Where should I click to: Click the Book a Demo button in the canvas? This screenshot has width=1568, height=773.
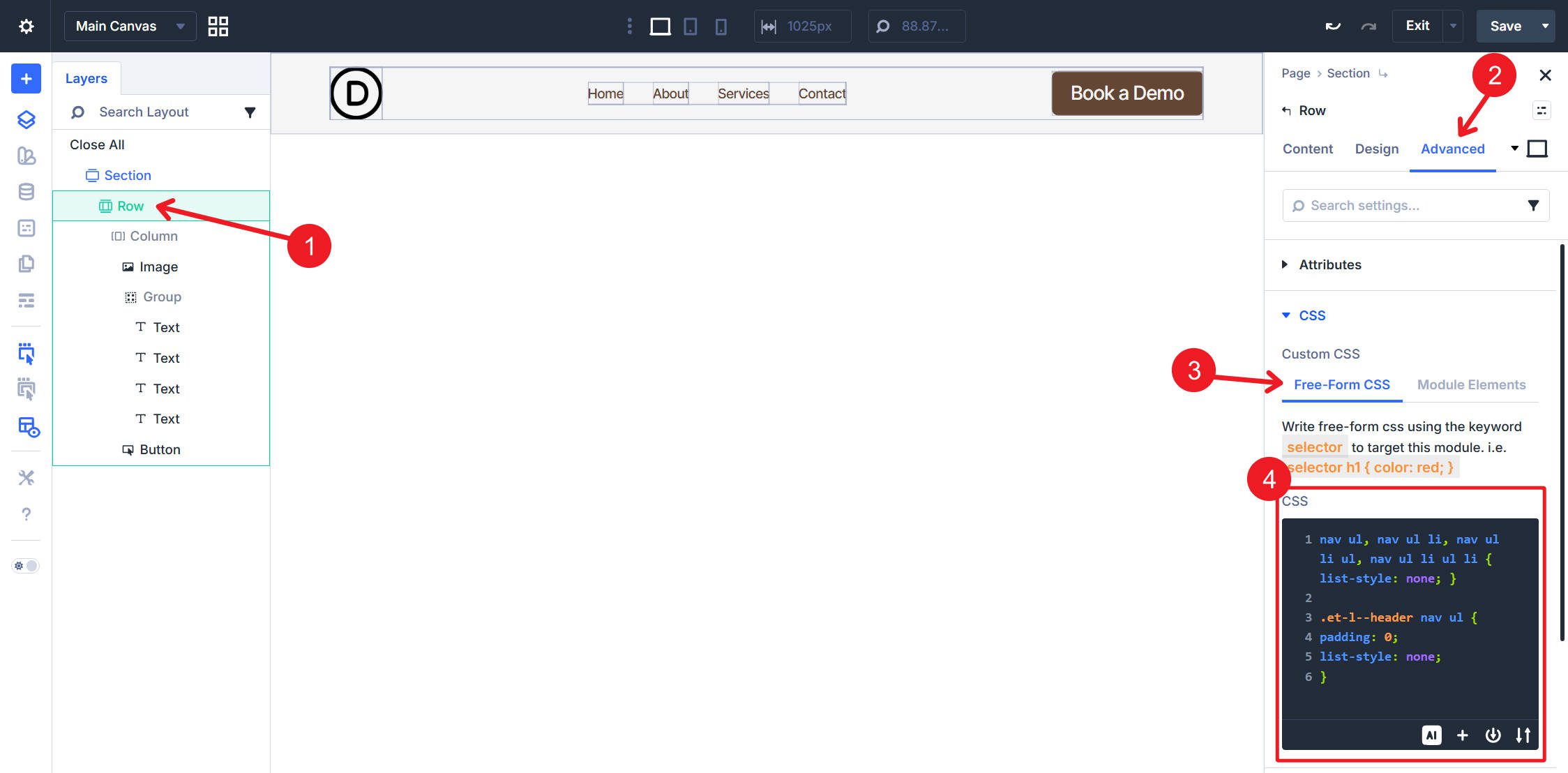point(1126,93)
